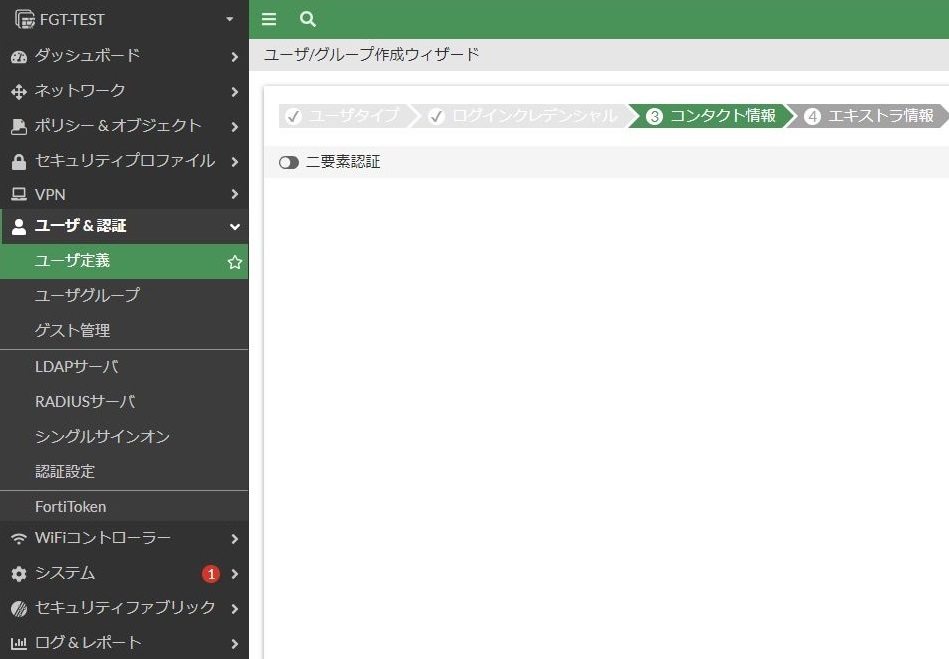Click the step 3 number circle
949x659 pixels.
coord(654,116)
